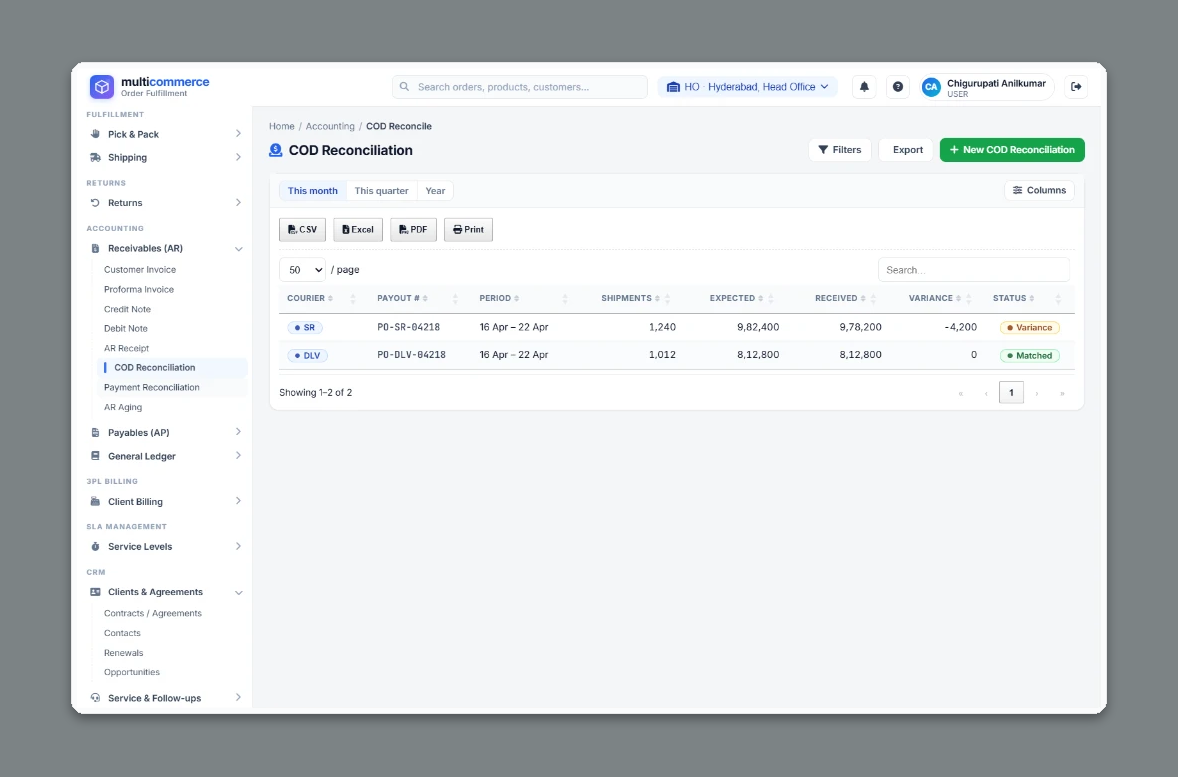
Task: Export table as CSV
Action: (302, 230)
